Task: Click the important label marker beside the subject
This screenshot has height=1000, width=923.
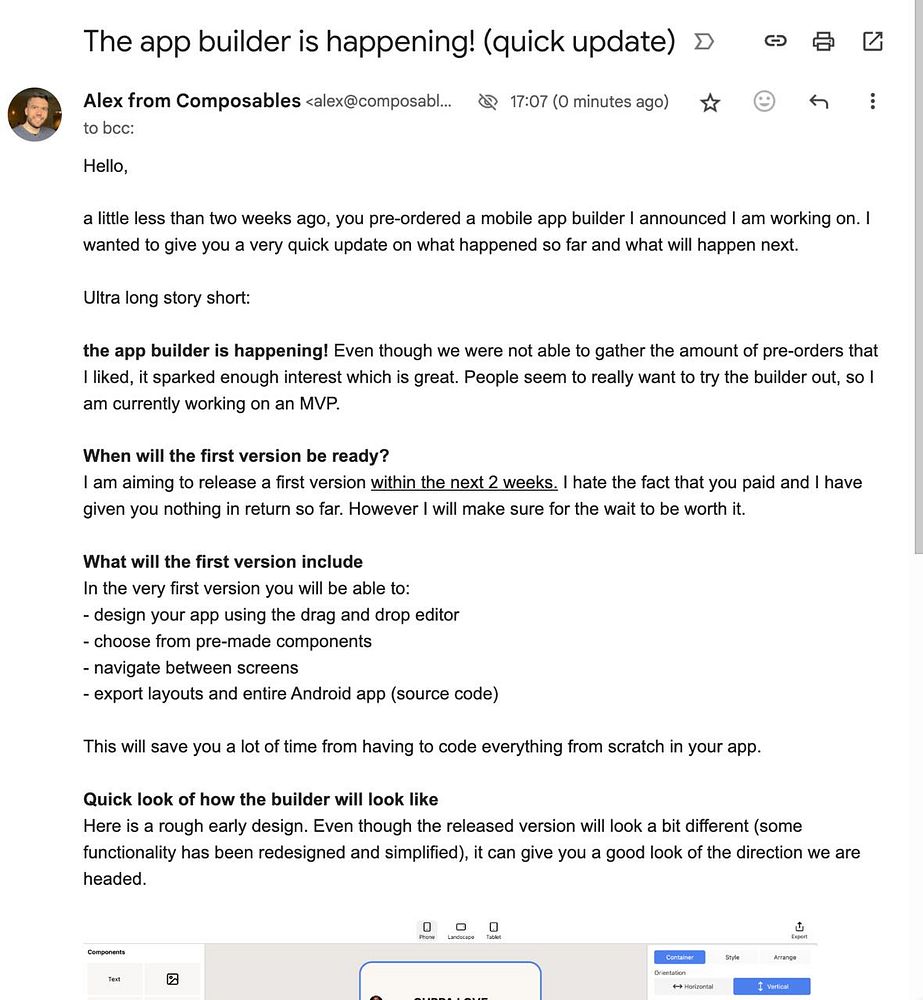Action: (x=704, y=42)
